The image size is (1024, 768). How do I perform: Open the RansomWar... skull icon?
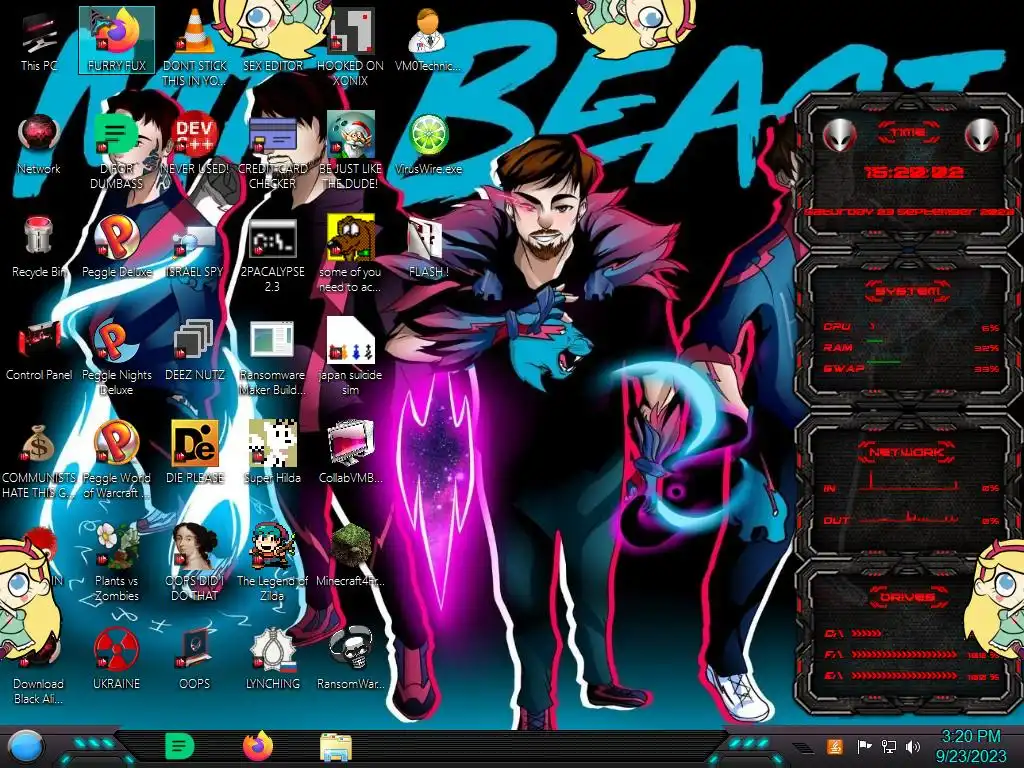tap(350, 658)
